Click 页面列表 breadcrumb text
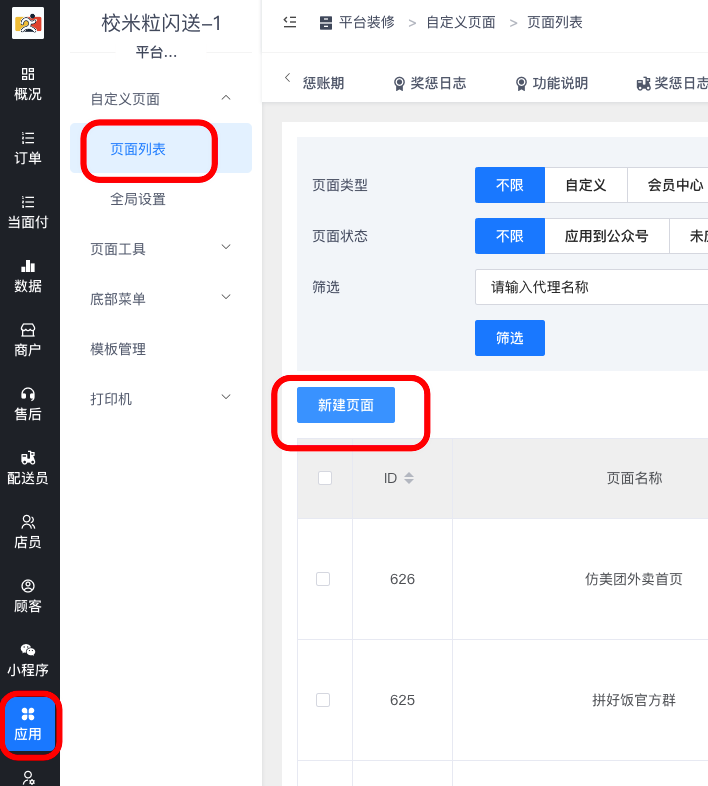708x786 pixels. tap(555, 22)
